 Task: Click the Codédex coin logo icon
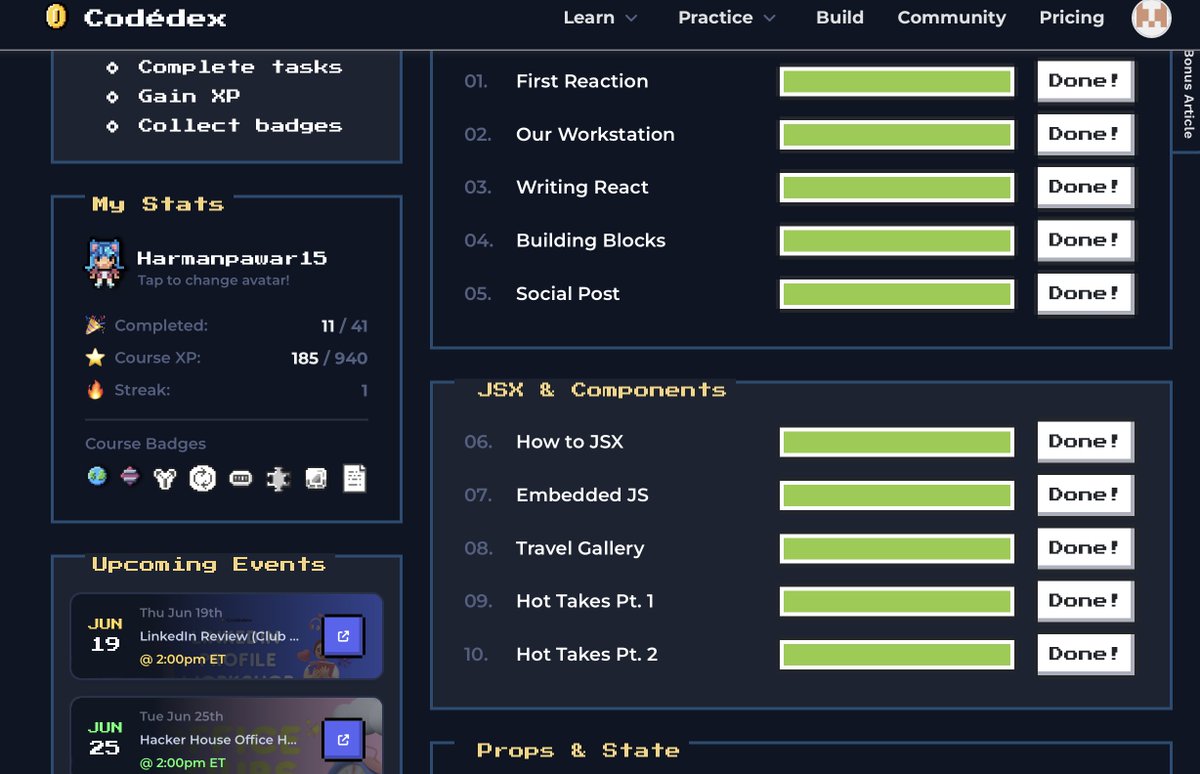57,17
